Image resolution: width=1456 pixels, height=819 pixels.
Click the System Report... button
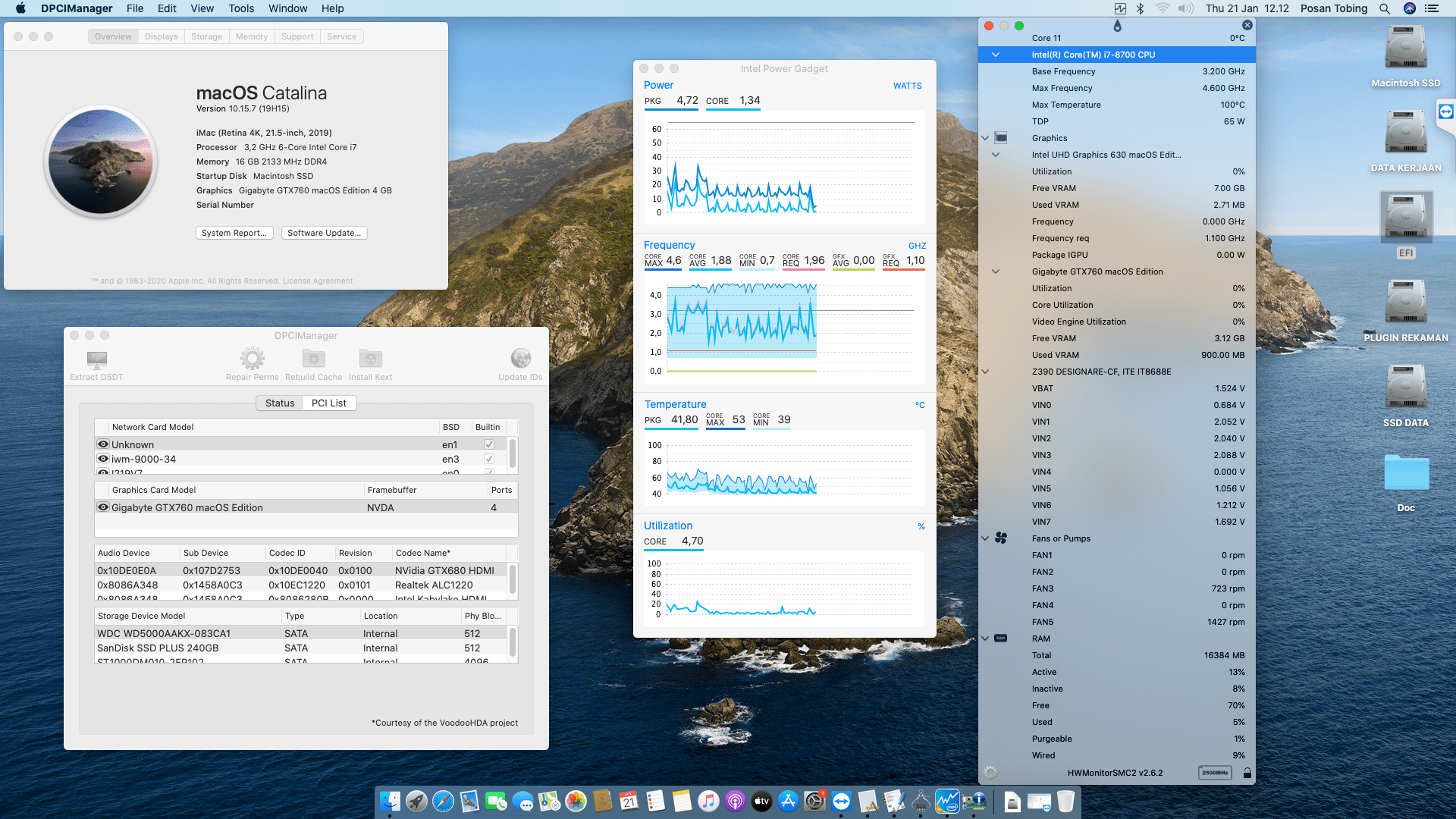(x=234, y=233)
